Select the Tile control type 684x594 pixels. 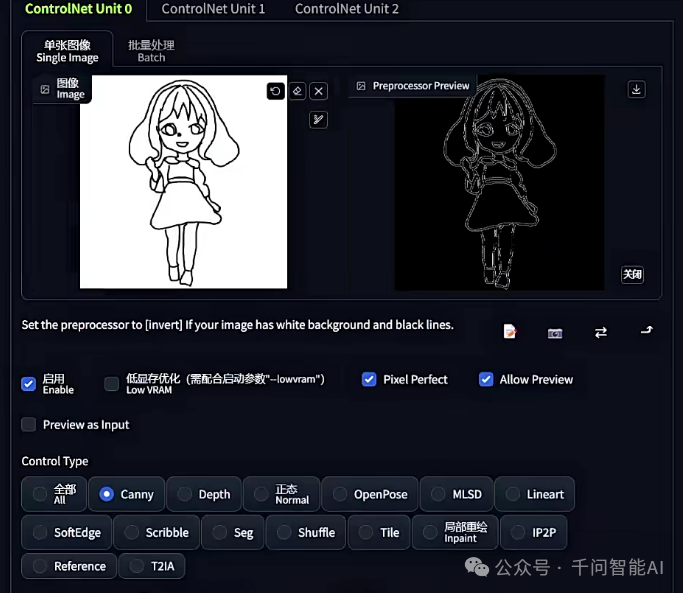[x=379, y=533]
